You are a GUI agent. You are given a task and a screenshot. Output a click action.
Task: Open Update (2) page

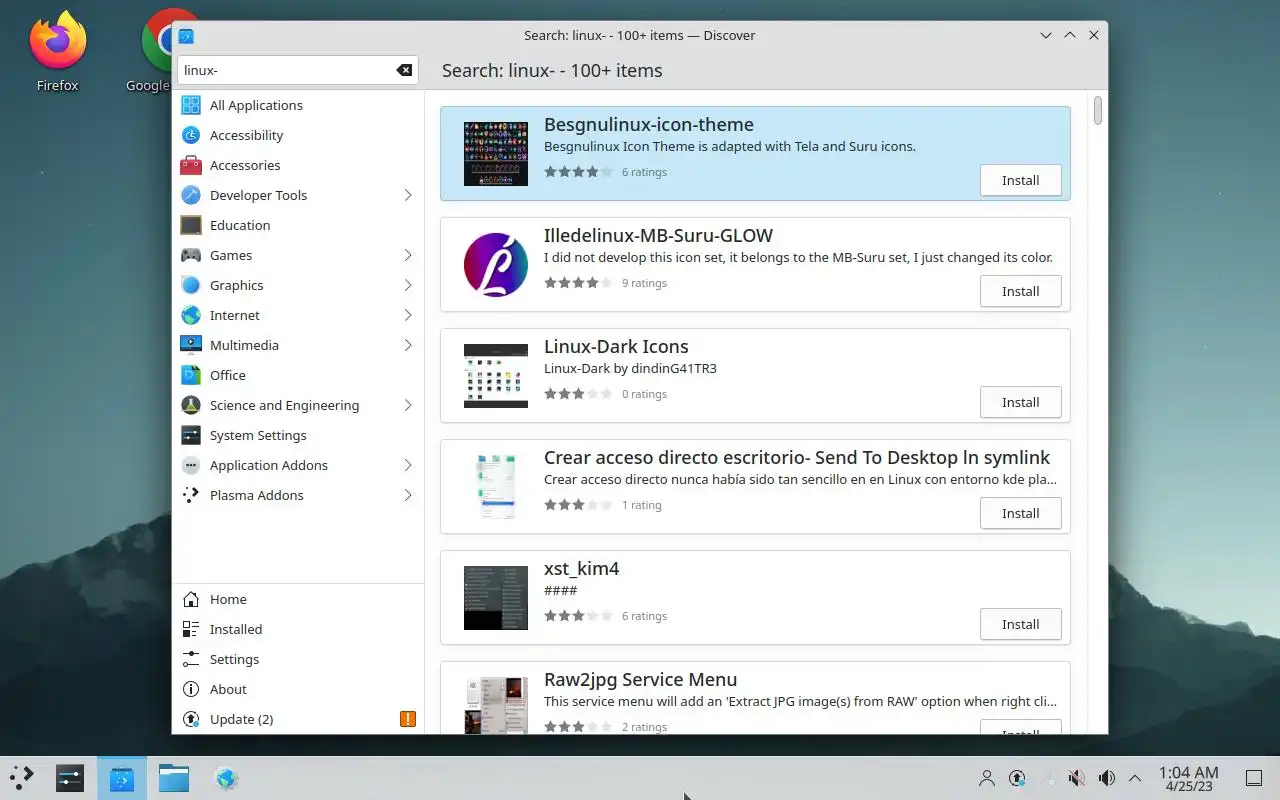coord(298,719)
